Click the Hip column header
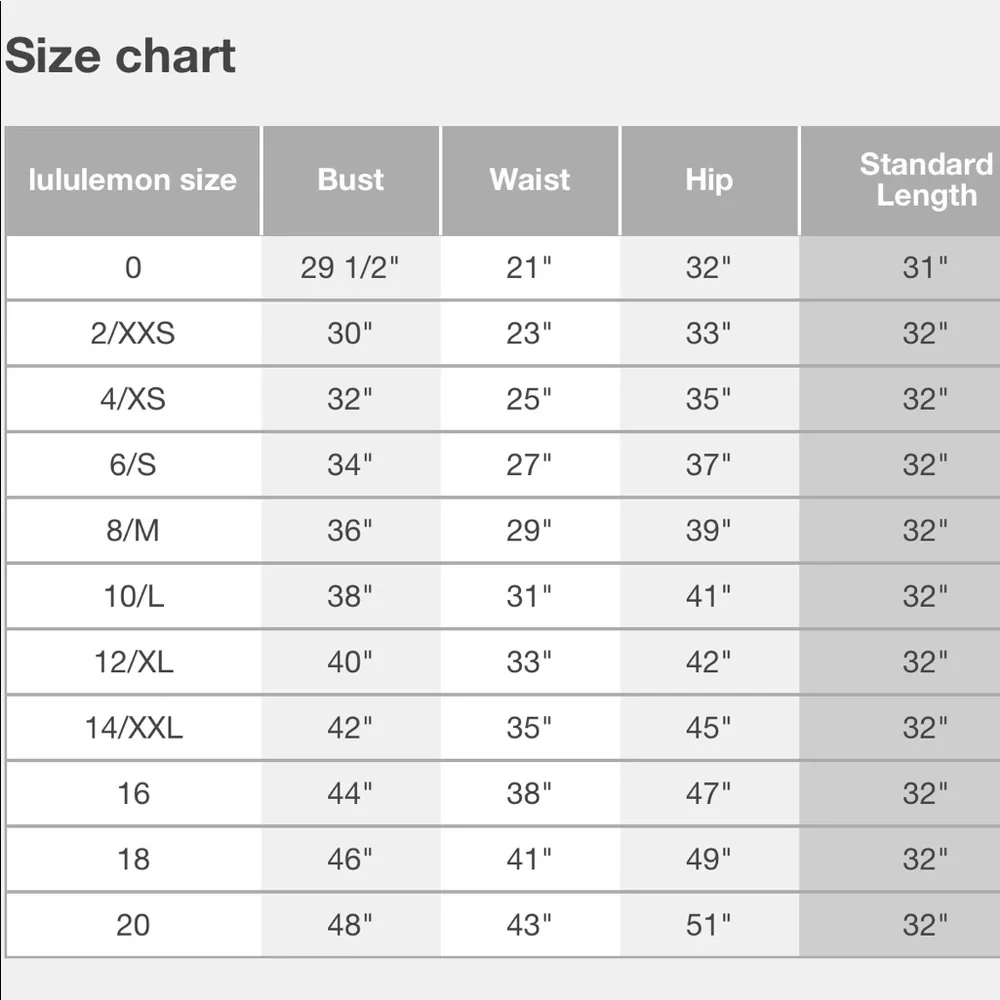Screen dimensions: 1000x1000 (709, 180)
